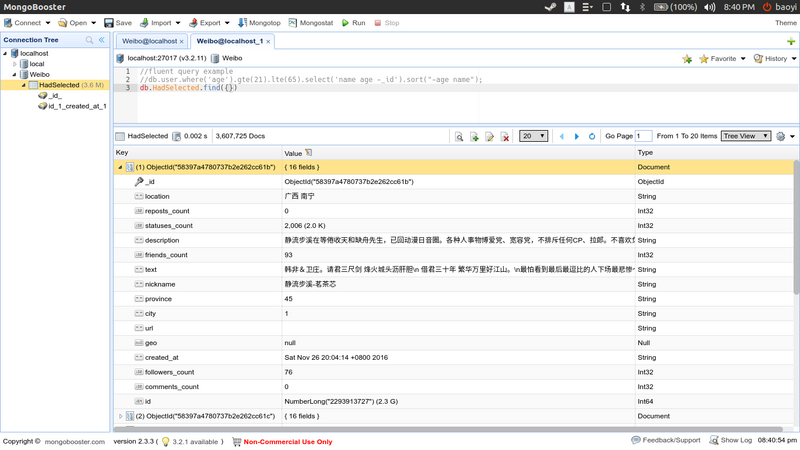Click the Key column header
800x450 pixels.
[198, 153]
